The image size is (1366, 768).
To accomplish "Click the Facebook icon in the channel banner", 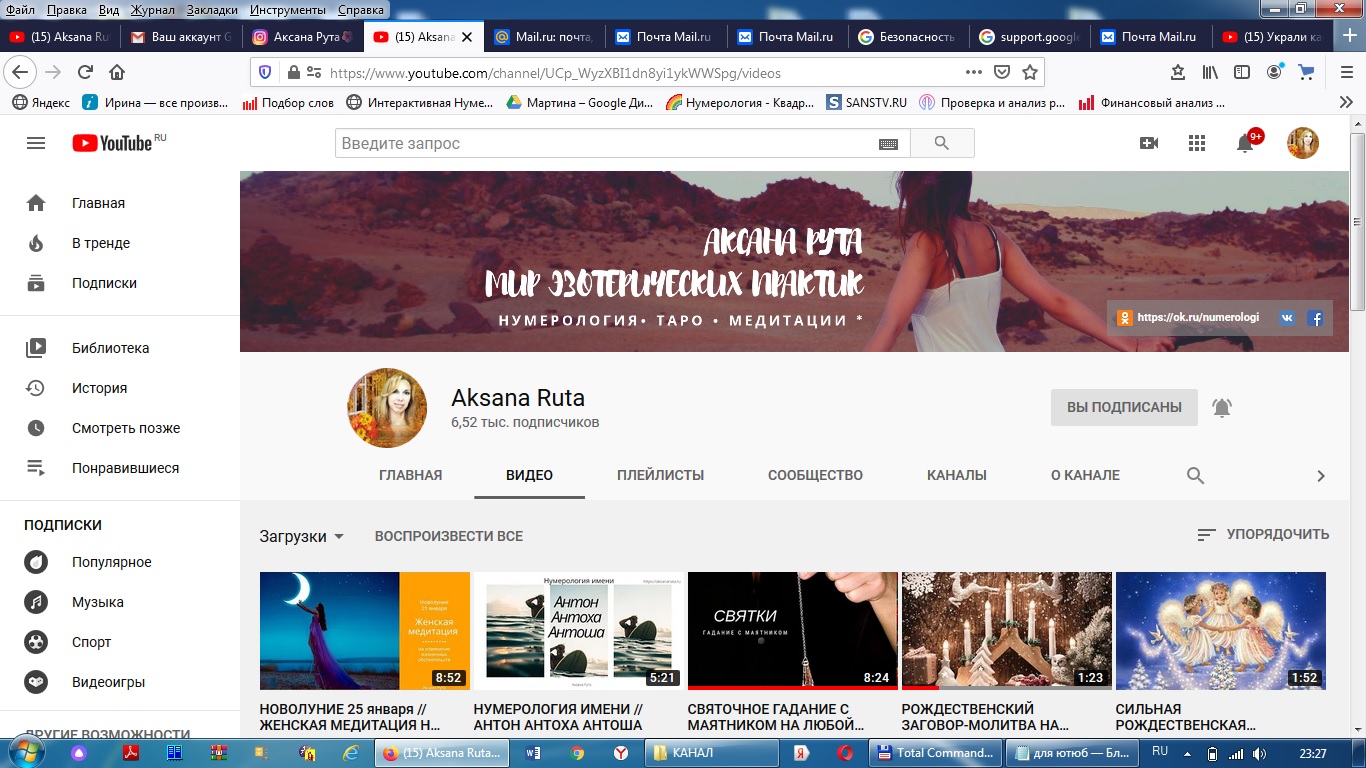I will (1316, 318).
